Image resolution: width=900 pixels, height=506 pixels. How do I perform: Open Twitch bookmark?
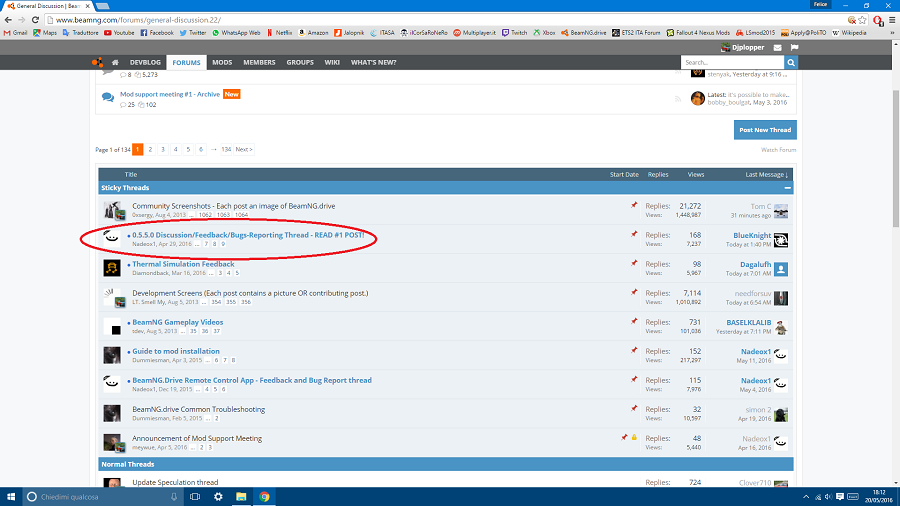pos(515,33)
